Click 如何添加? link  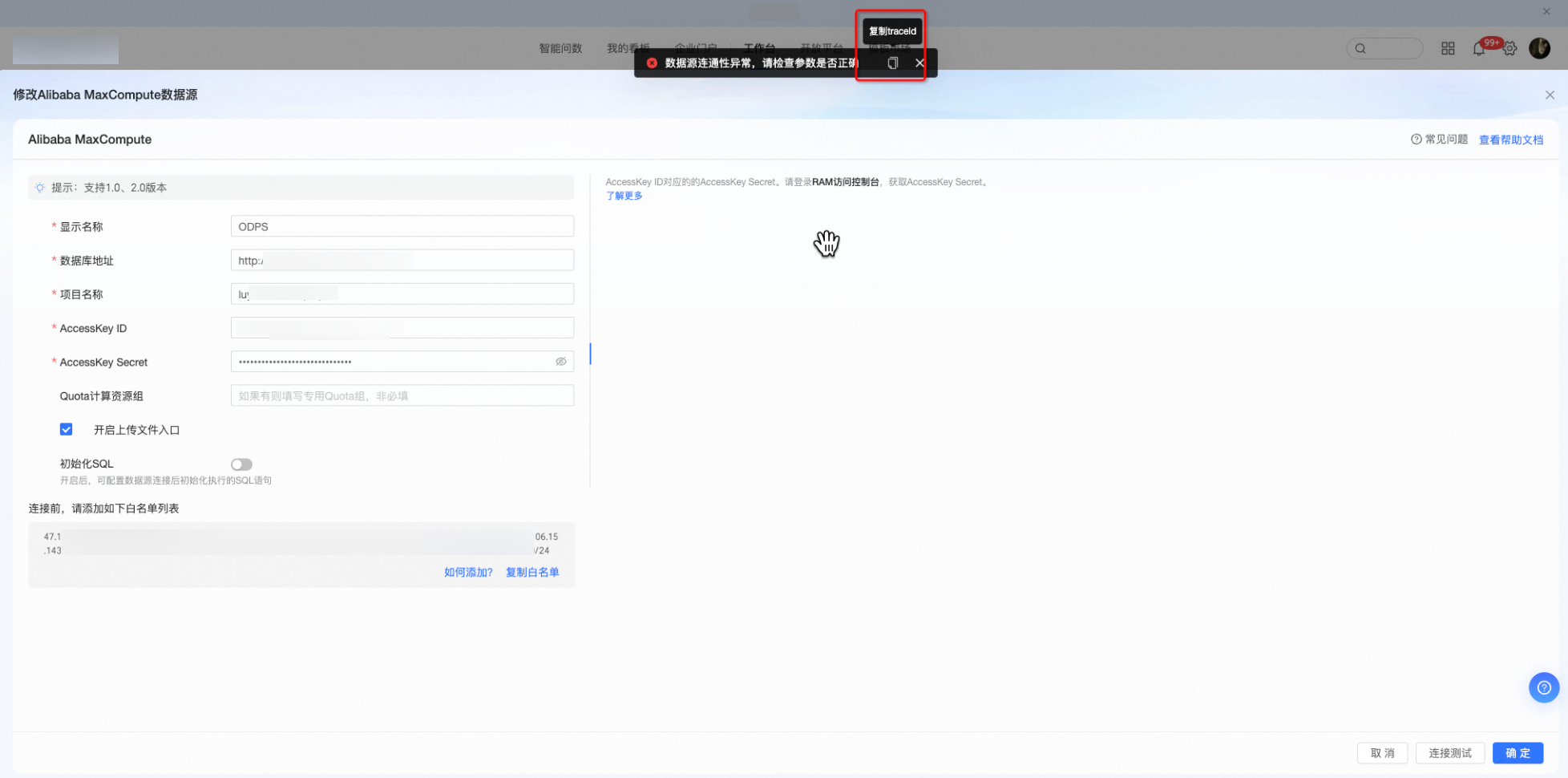[x=468, y=572]
